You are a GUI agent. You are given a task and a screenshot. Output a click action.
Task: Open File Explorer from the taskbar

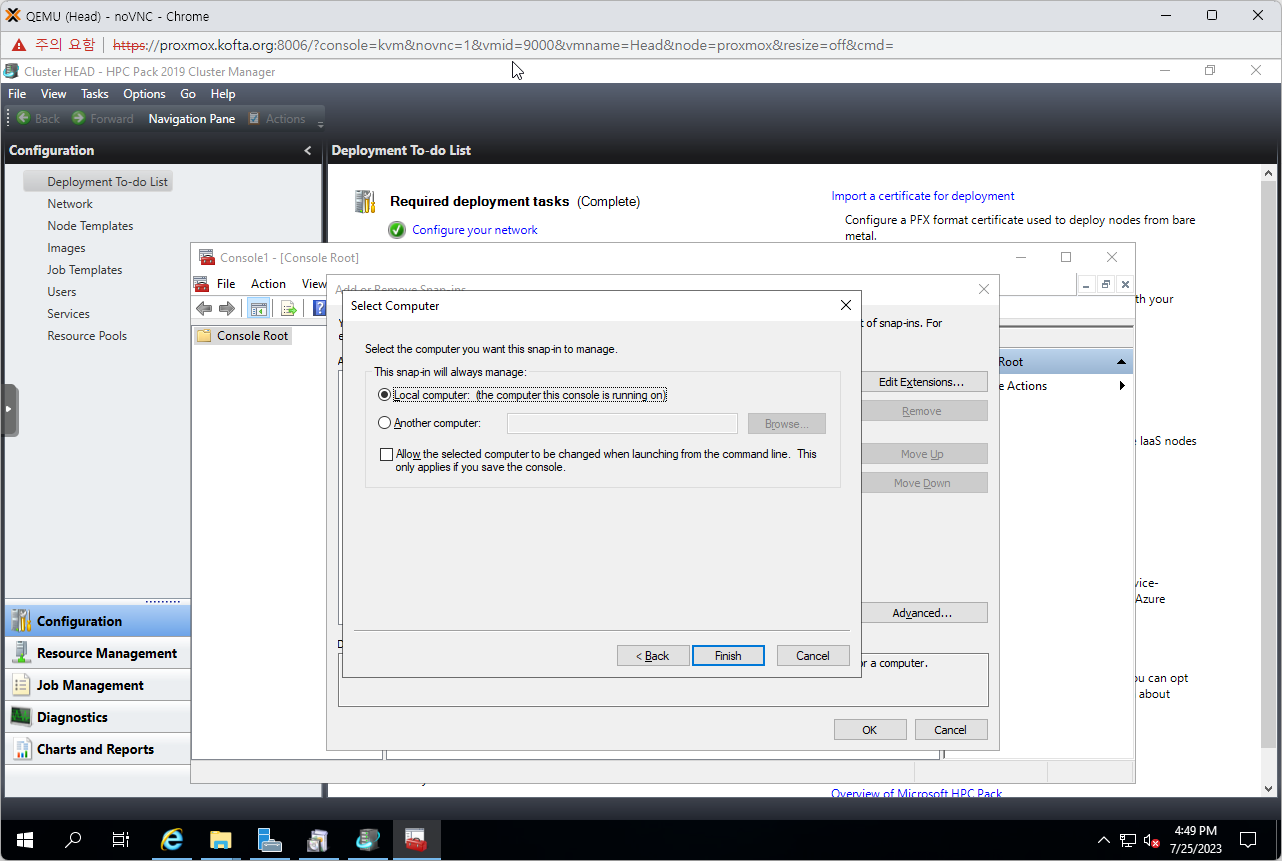(x=220, y=840)
